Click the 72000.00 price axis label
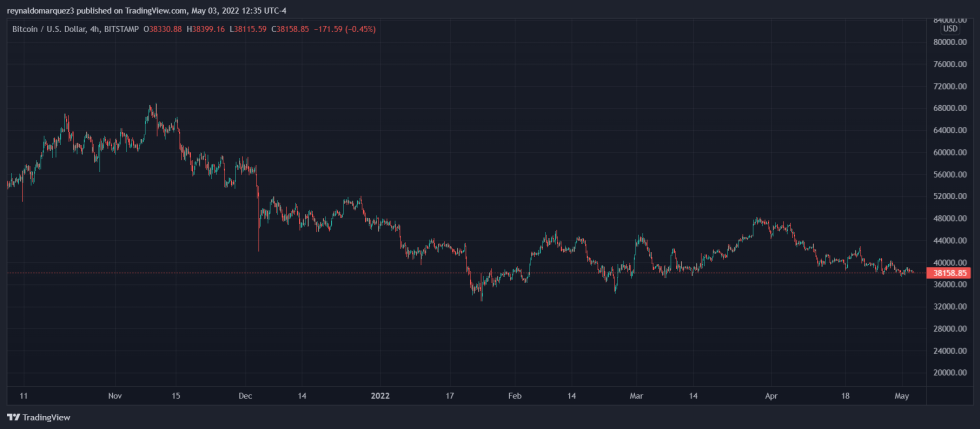Viewport: 980px width, 429px height. pos(950,86)
